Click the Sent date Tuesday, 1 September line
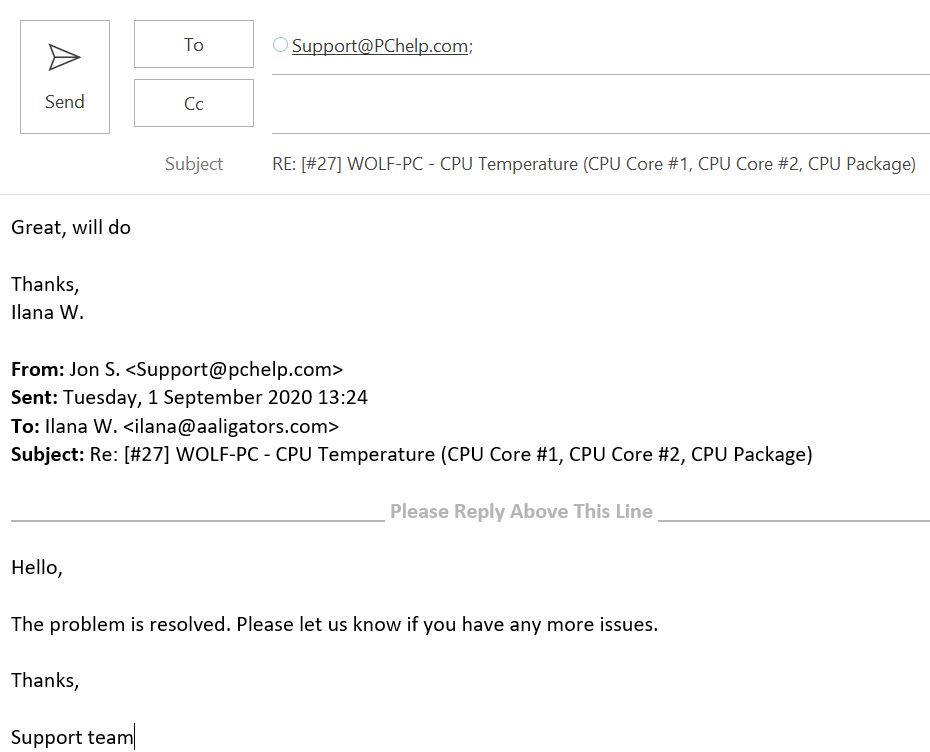This screenshot has width=930, height=752. coord(189,397)
